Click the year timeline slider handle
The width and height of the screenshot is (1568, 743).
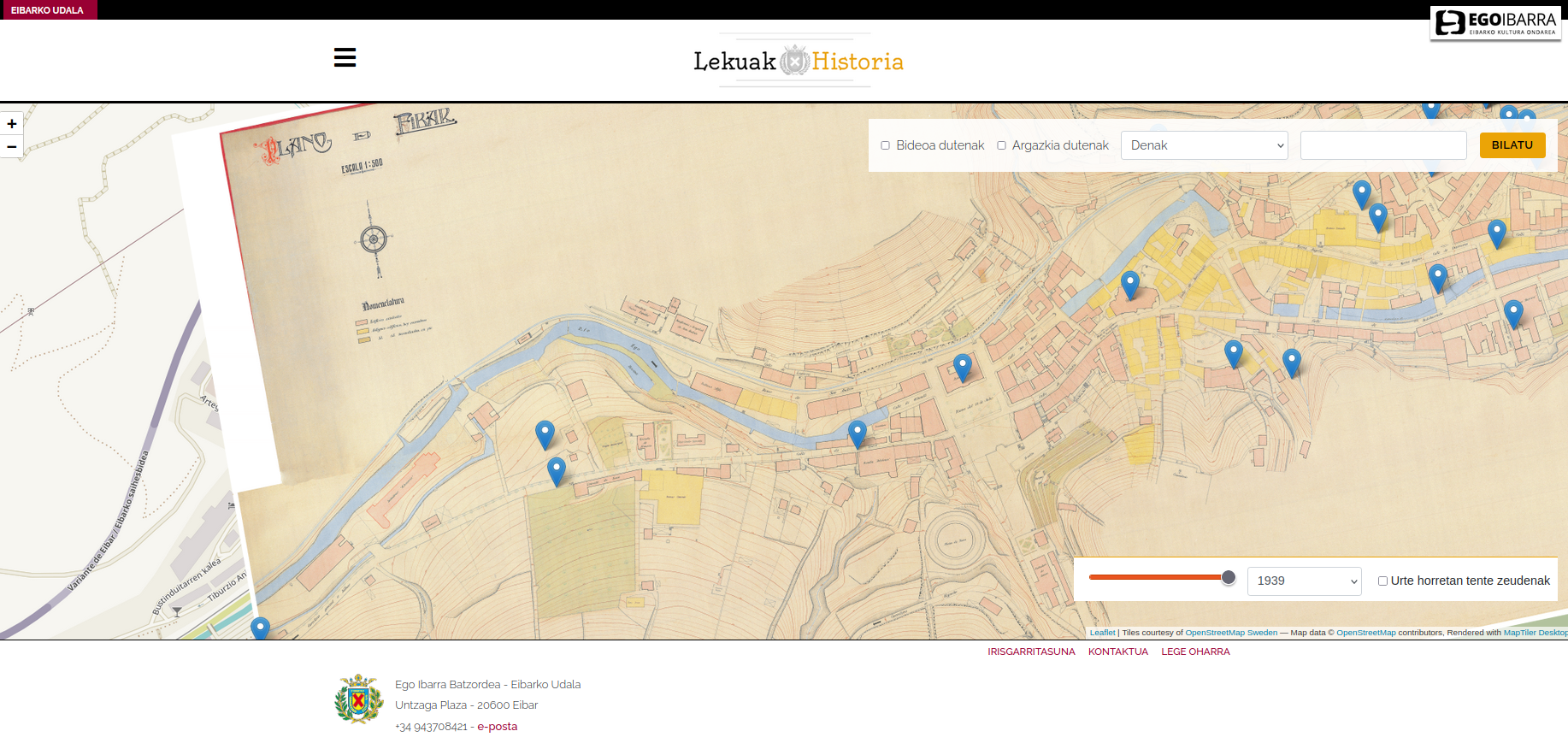pyautogui.click(x=1229, y=577)
